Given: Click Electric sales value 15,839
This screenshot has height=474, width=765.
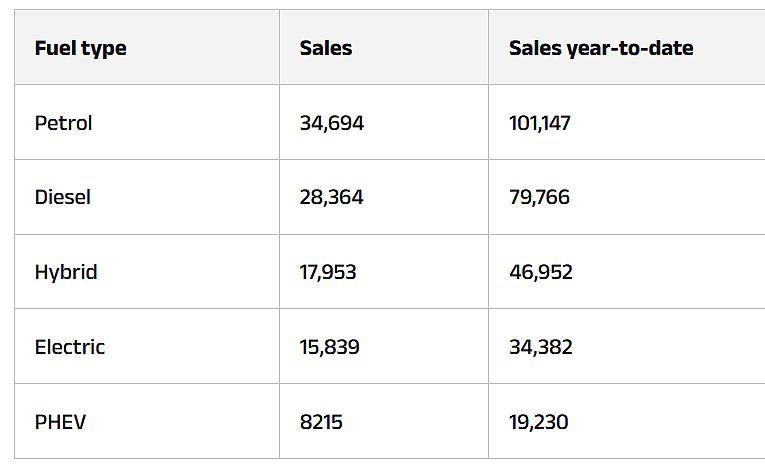Looking at the screenshot, I should point(329,347).
